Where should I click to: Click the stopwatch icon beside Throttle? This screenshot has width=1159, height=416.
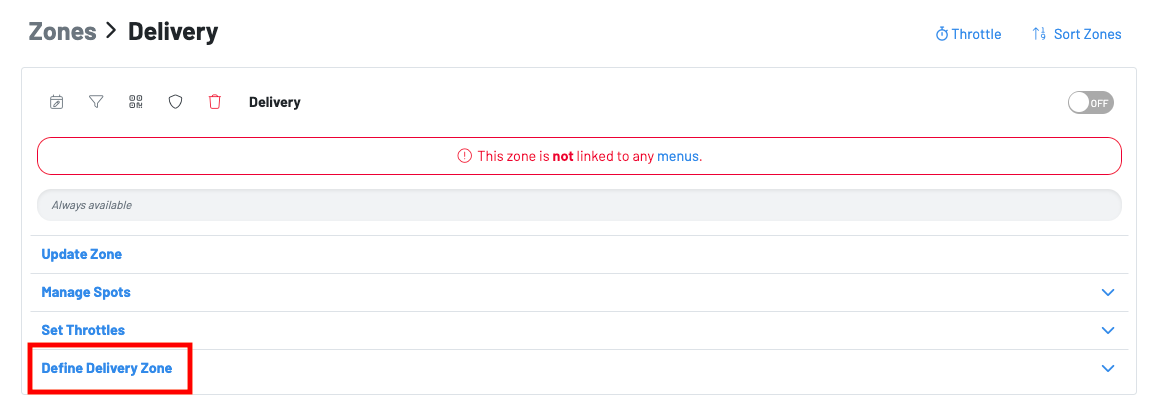[941, 34]
